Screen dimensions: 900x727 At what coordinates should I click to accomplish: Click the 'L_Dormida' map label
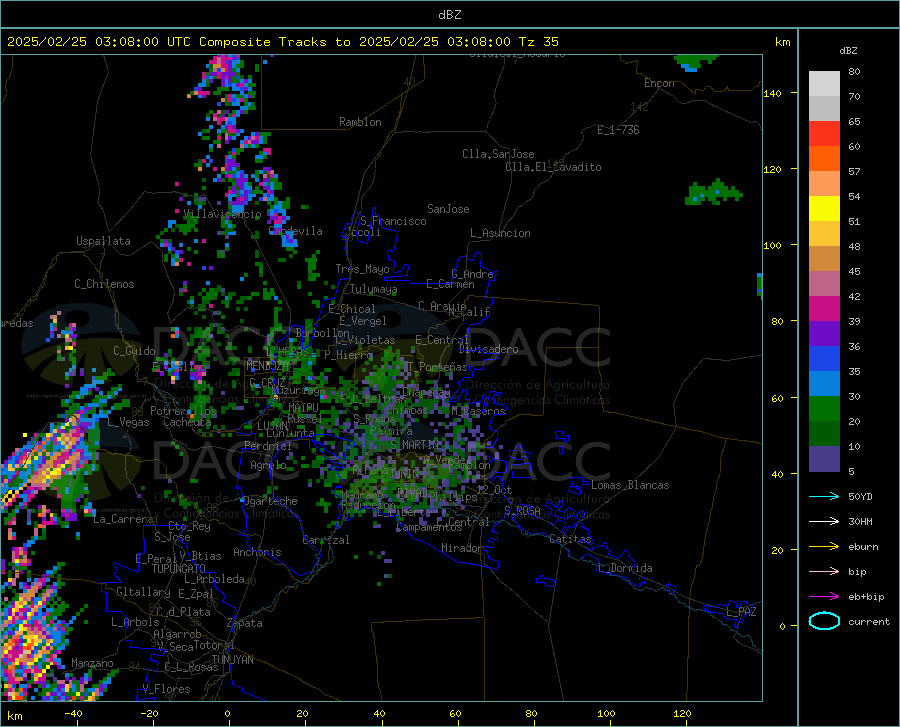(x=624, y=568)
